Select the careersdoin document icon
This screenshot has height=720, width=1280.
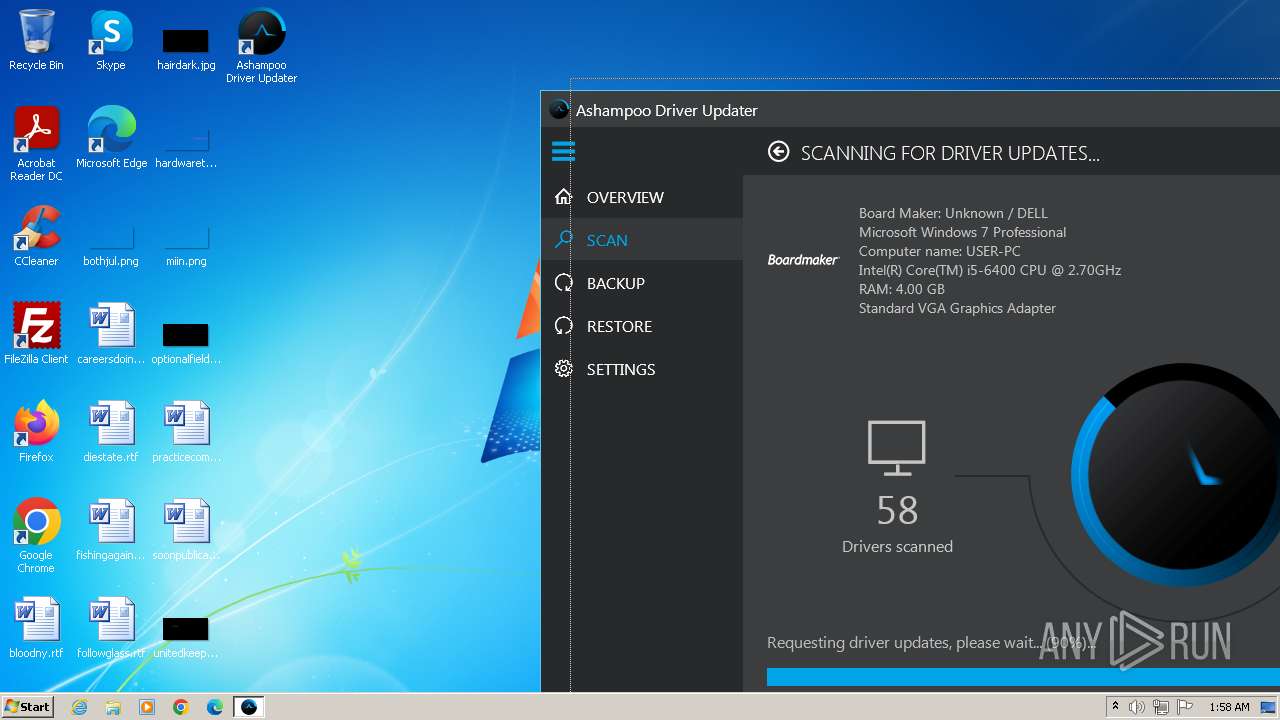click(111, 334)
